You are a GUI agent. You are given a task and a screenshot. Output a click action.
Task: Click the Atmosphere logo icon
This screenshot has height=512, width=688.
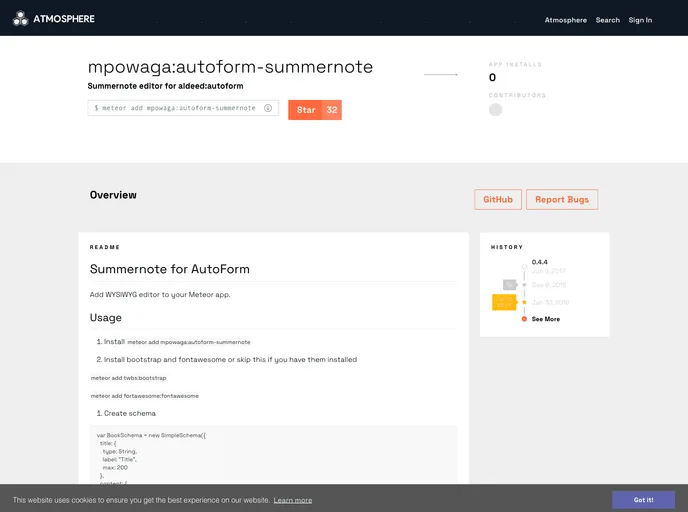[20, 18]
